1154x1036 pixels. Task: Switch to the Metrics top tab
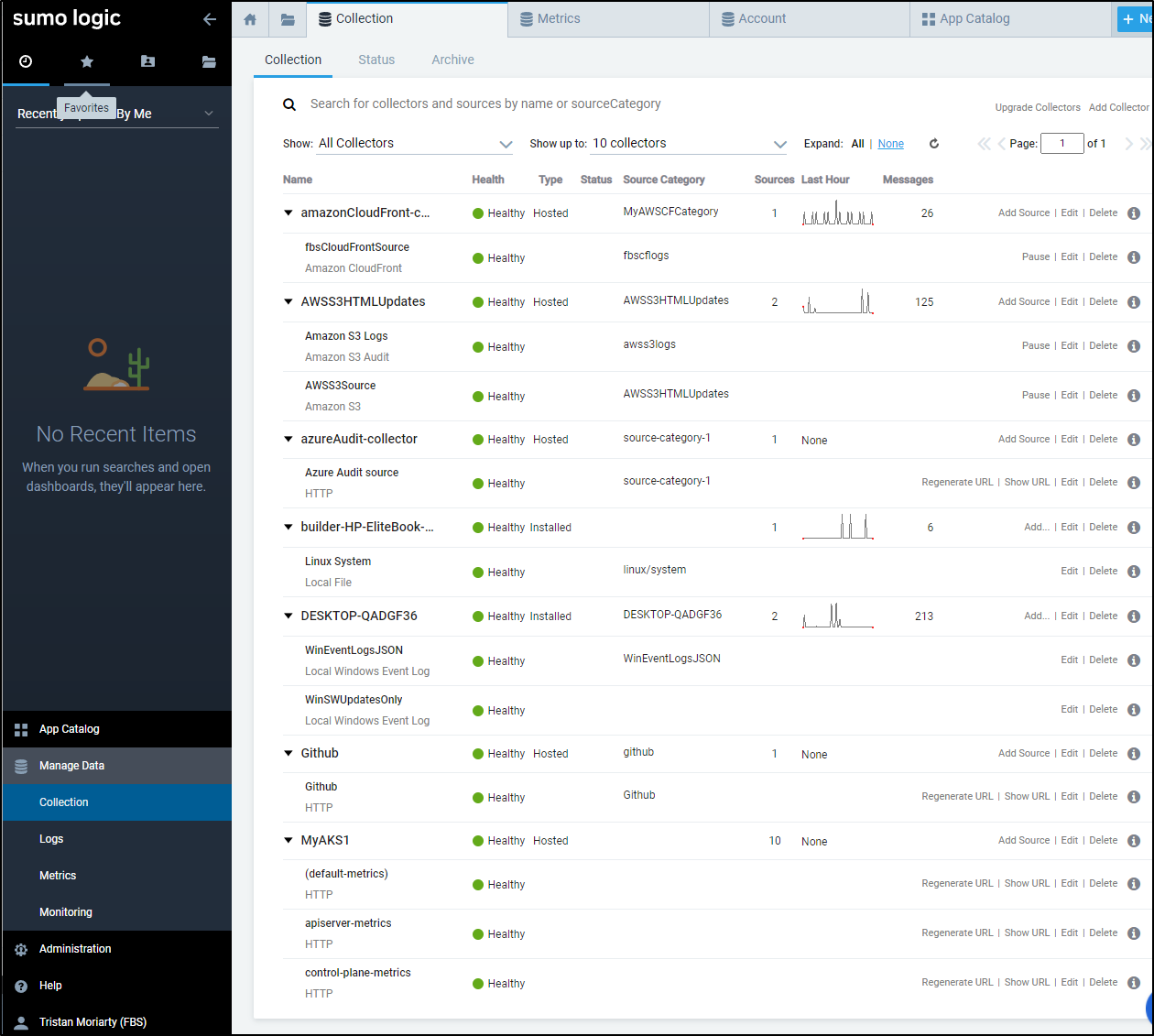pos(608,19)
